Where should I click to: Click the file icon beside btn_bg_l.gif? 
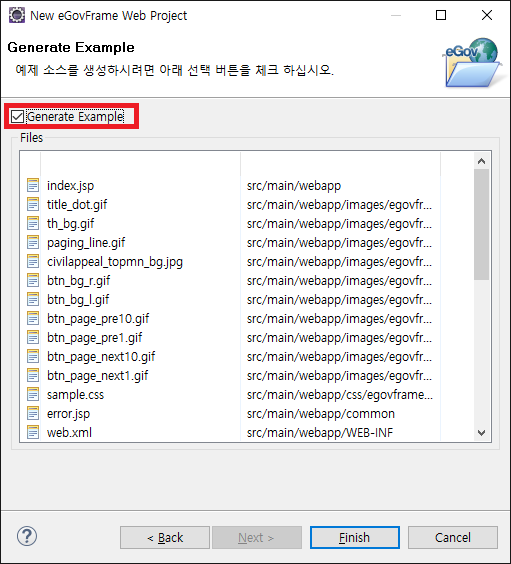(x=33, y=299)
